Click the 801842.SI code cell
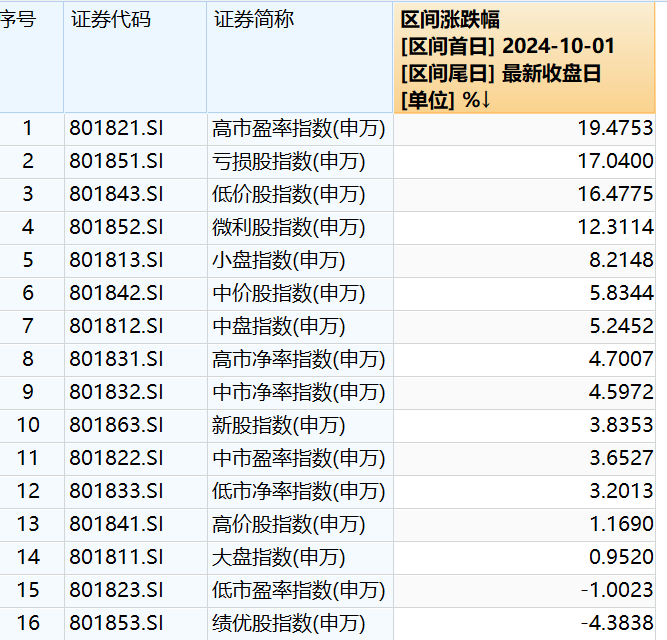This screenshot has height=640, width=667. 115,293
